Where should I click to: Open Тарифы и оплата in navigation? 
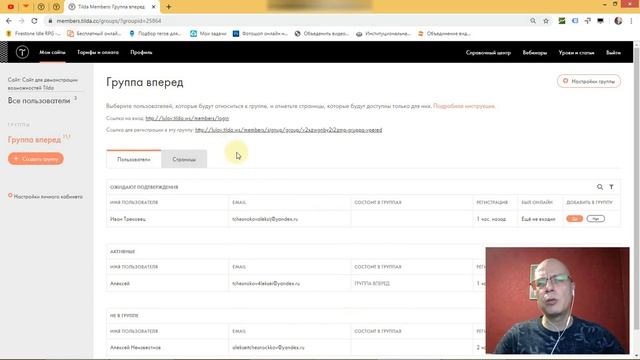[98, 52]
